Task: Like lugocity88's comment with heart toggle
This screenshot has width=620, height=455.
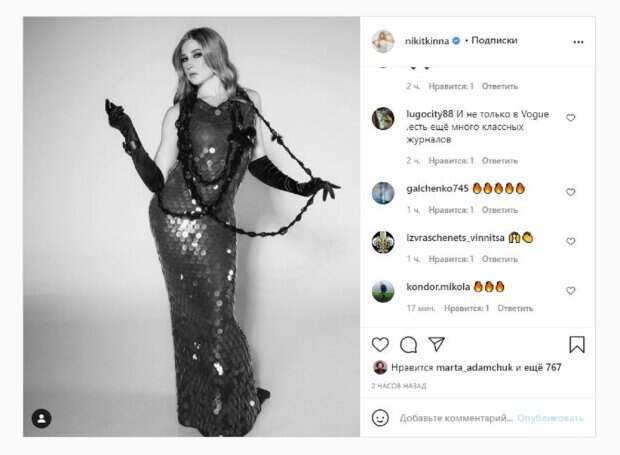Action: [x=571, y=118]
